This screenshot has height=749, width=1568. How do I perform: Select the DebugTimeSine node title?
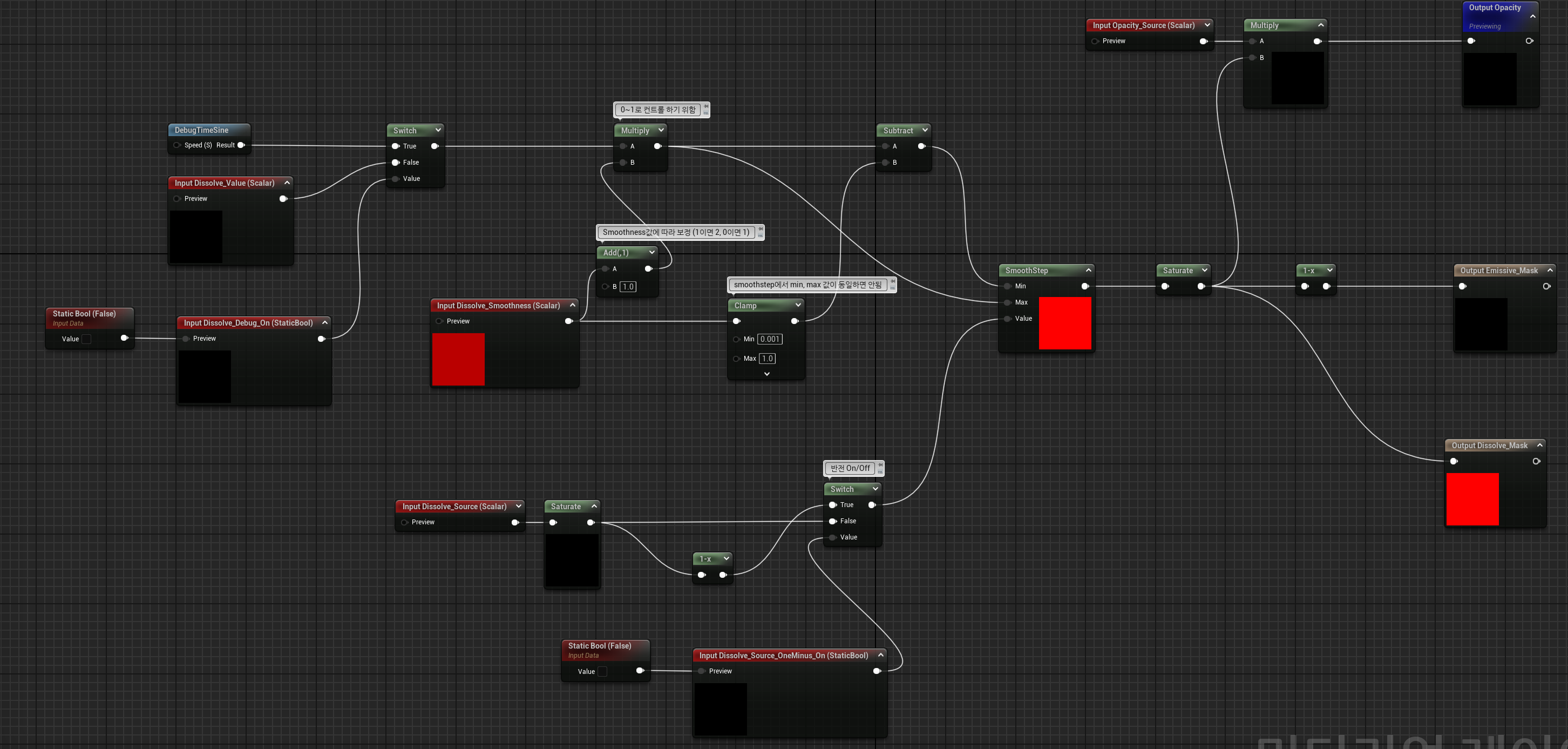[x=201, y=130]
